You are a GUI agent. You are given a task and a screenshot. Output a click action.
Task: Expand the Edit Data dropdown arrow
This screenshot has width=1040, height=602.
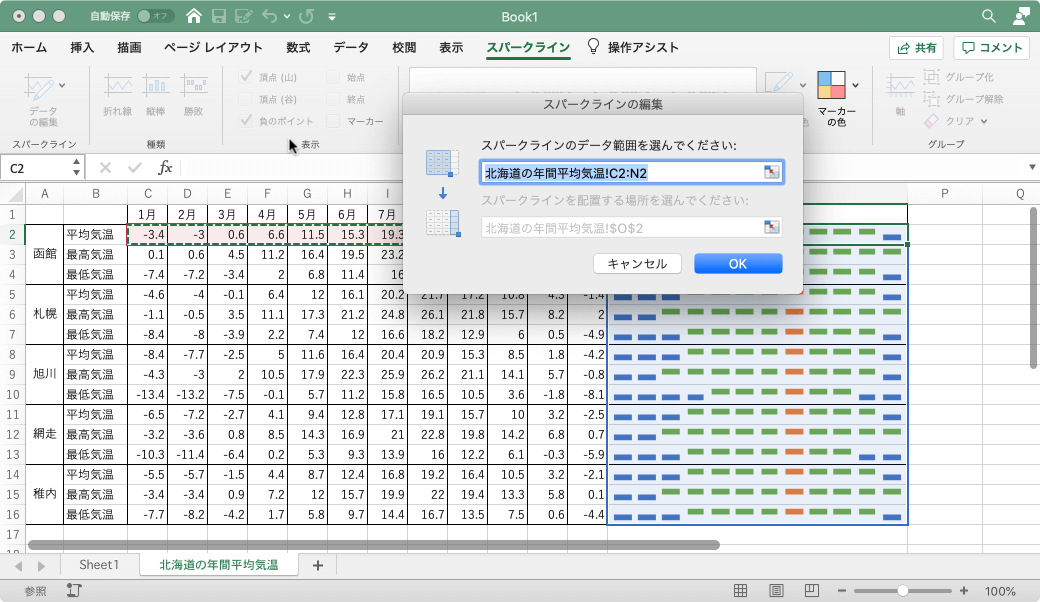(62, 85)
